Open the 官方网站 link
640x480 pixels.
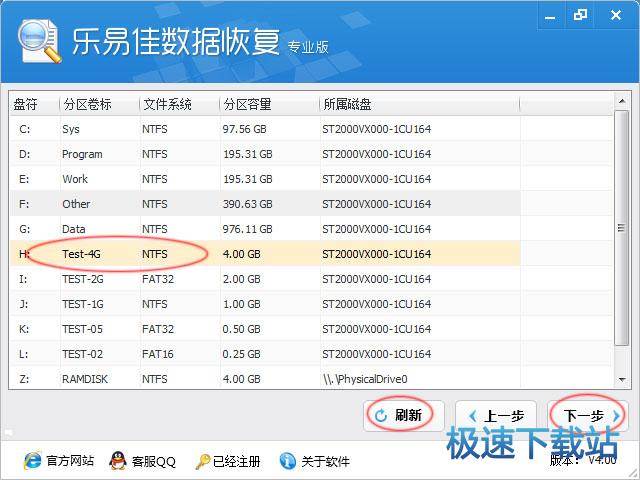(x=70, y=461)
